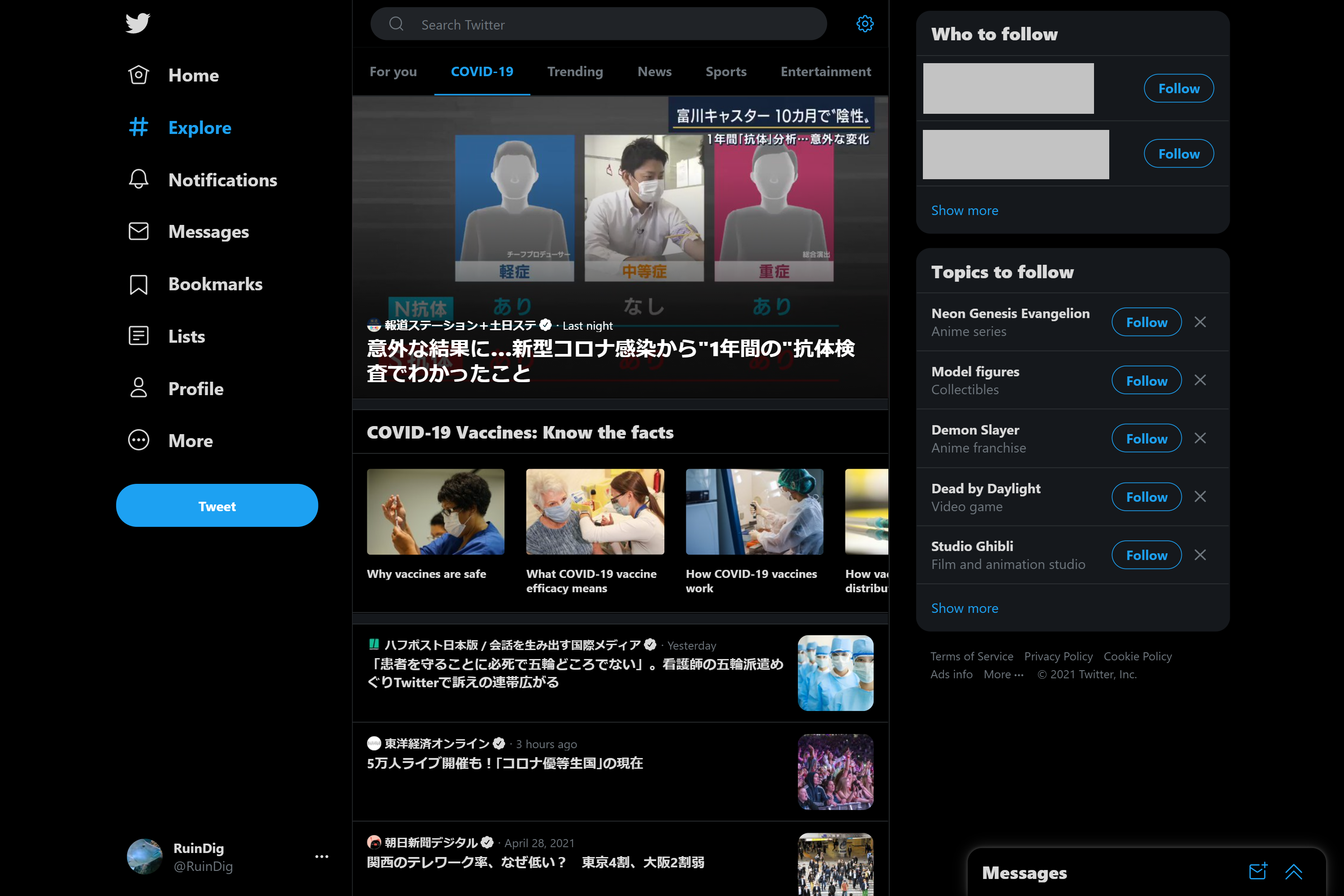Dismiss the Studio Ghibli topic
Screen dimensions: 1344x896
[1200, 554]
